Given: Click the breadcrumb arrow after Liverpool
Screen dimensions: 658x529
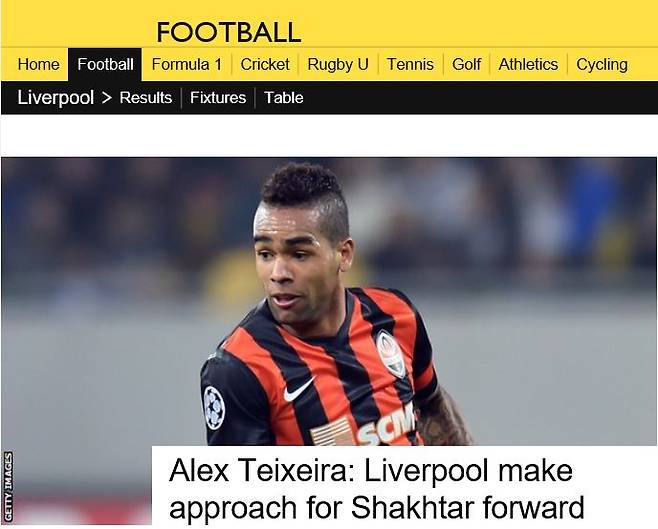Looking at the screenshot, I should pos(107,98).
